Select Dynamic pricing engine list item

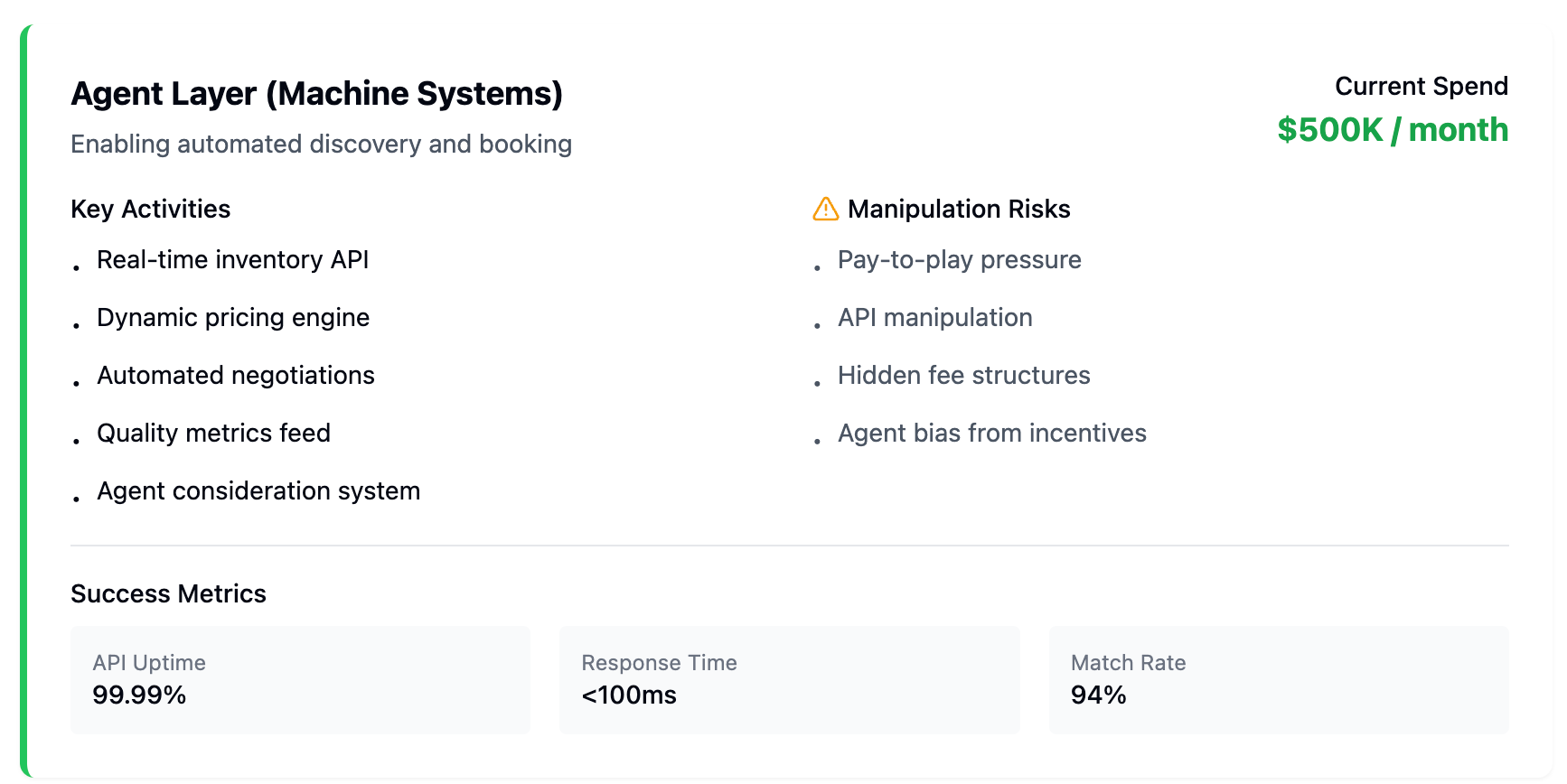[x=233, y=318]
